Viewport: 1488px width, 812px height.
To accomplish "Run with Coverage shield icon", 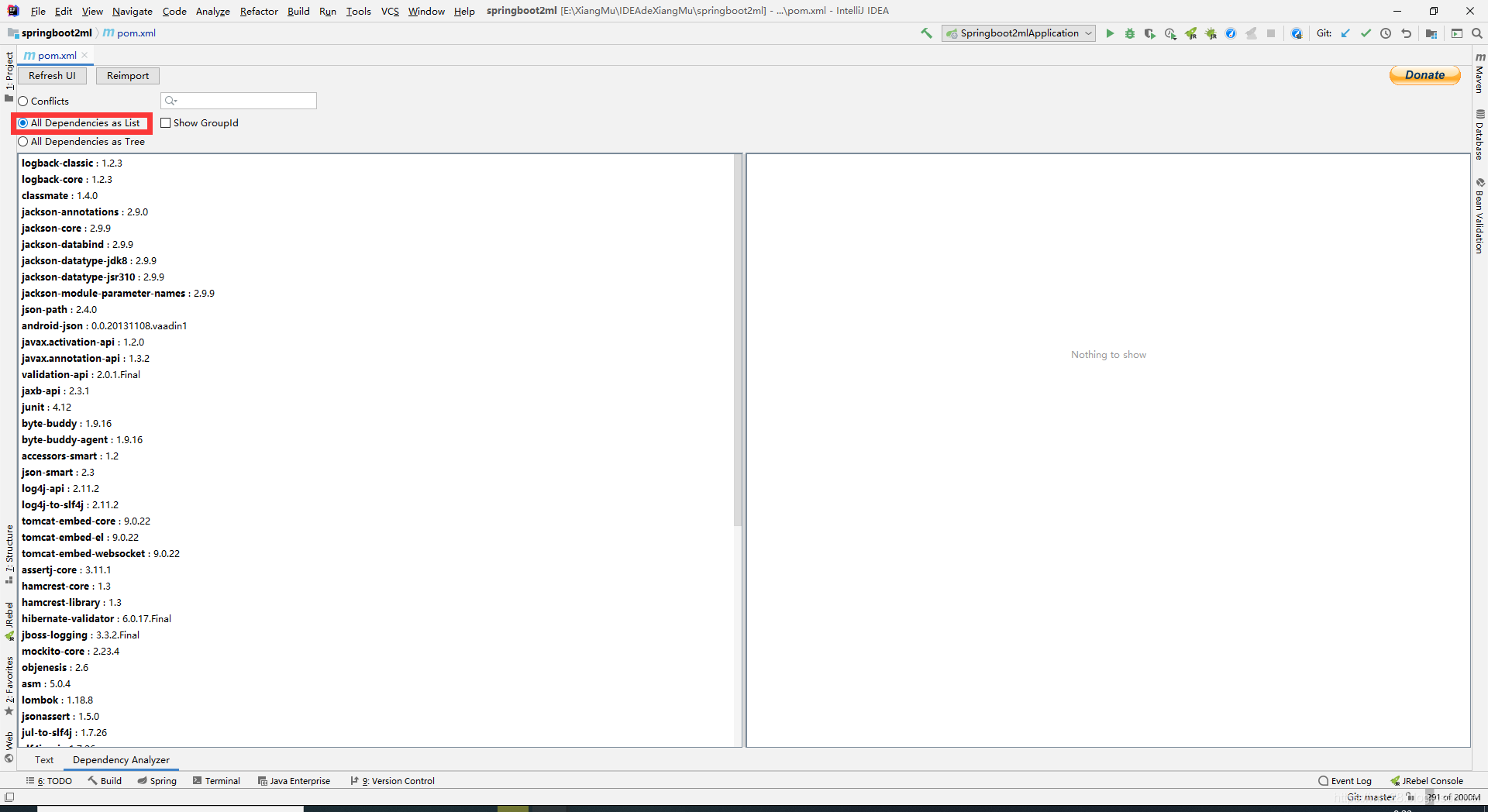I will pos(1150,33).
